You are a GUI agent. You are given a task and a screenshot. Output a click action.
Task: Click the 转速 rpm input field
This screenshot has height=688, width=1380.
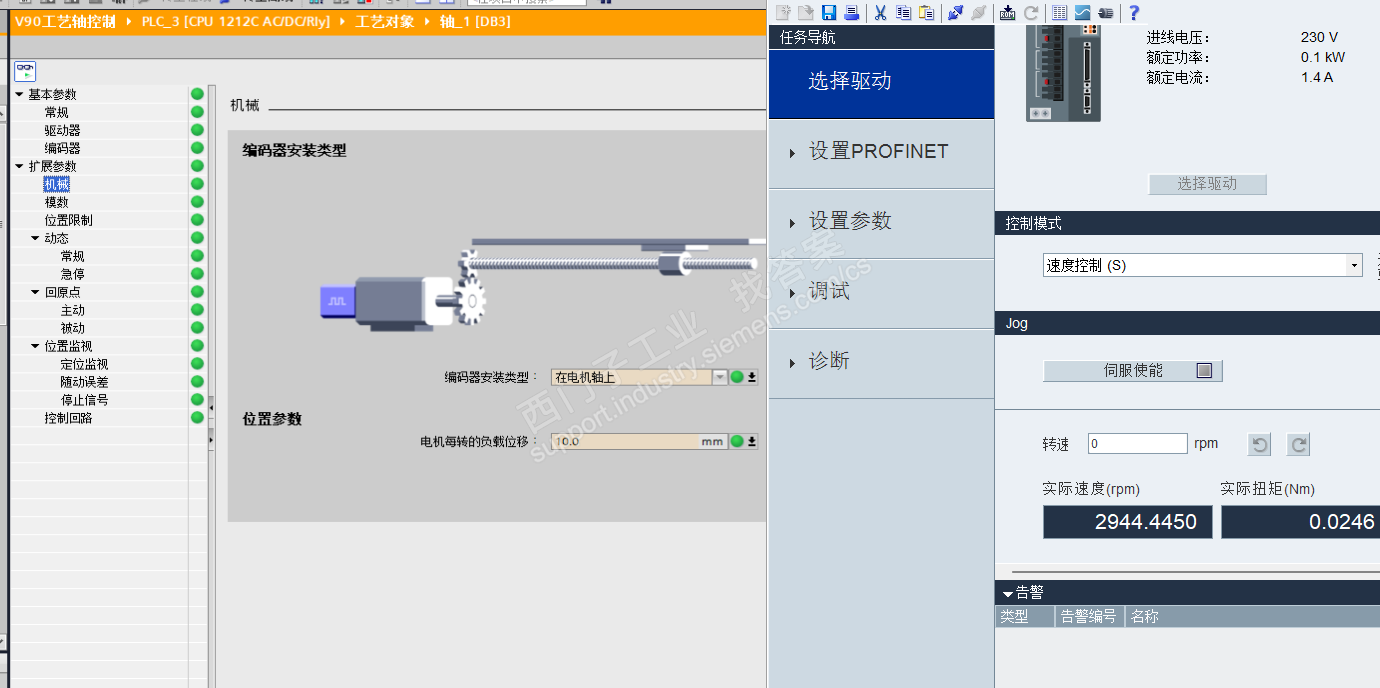[1137, 443]
